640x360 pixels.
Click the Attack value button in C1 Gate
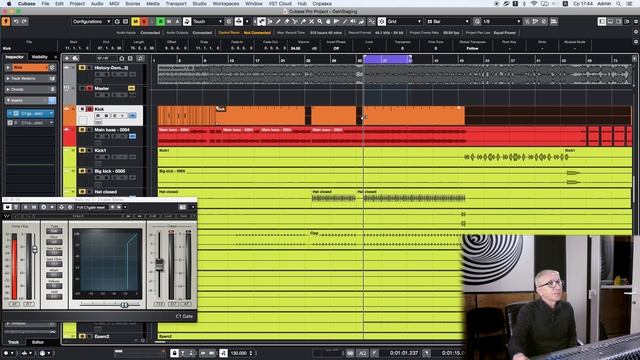(x=54, y=275)
